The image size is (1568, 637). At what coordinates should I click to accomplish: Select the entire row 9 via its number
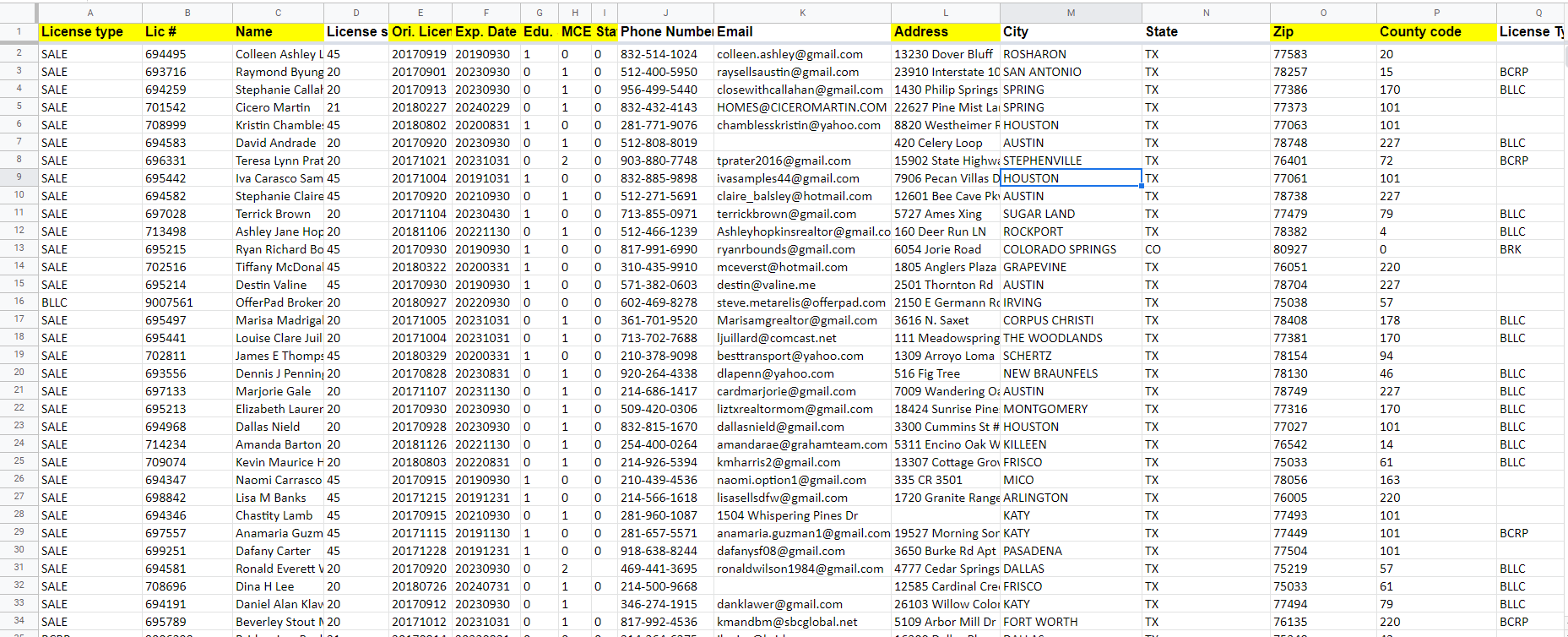click(19, 177)
